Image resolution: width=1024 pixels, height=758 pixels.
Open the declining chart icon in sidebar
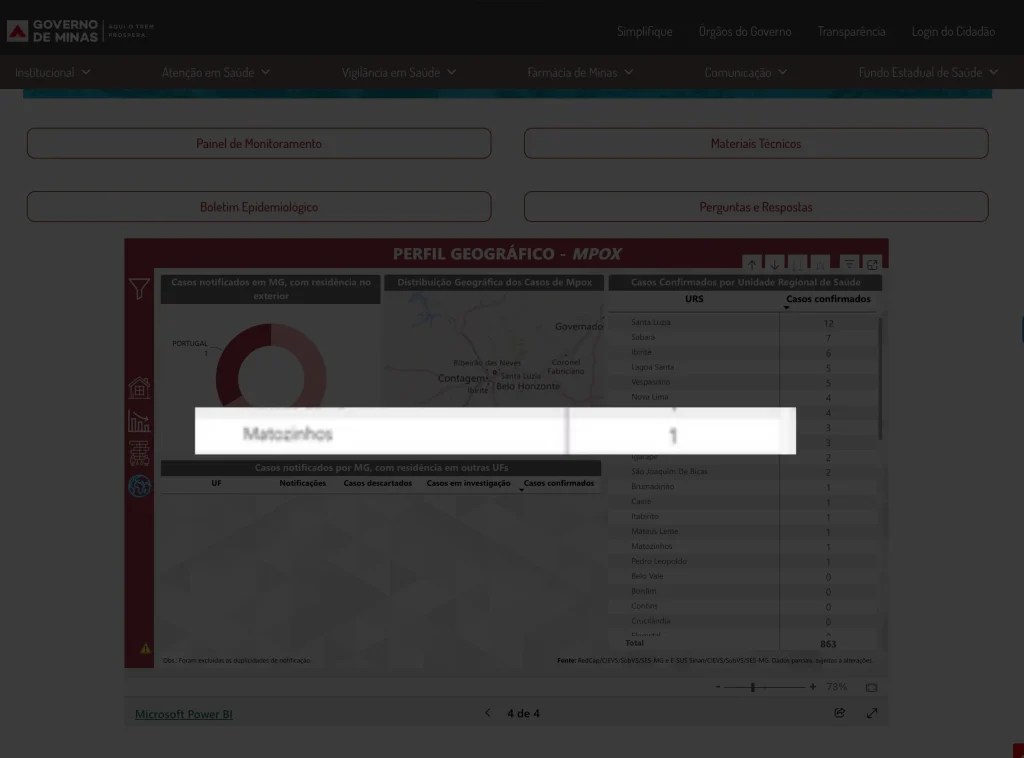point(139,421)
